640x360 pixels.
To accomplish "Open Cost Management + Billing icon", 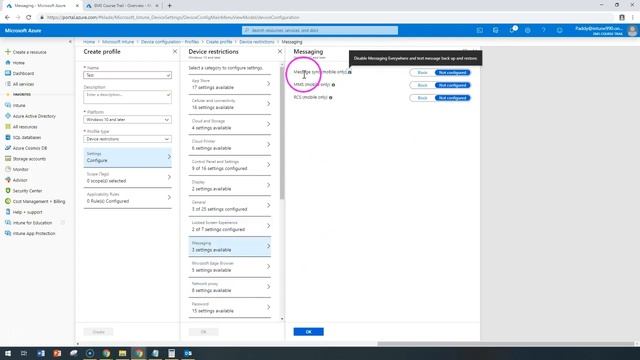I will pyautogui.click(x=7, y=201).
